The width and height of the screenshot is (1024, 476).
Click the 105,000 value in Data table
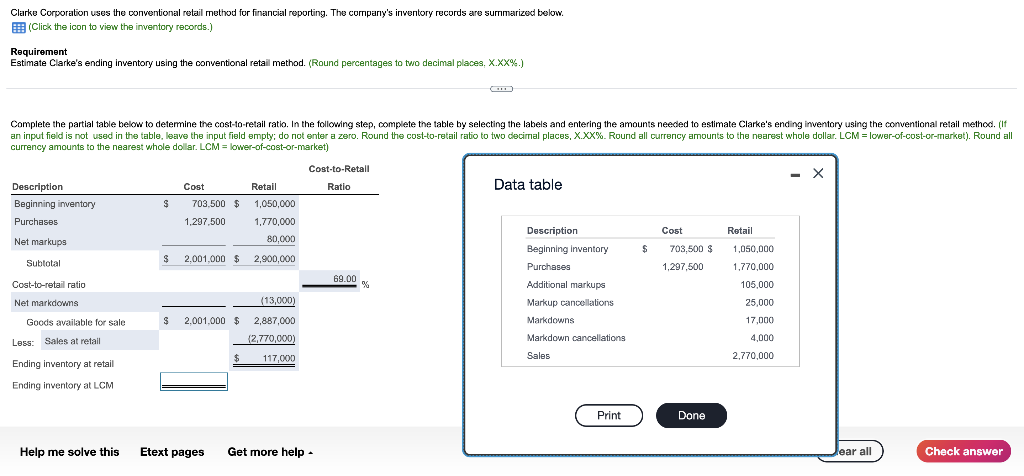(x=757, y=285)
